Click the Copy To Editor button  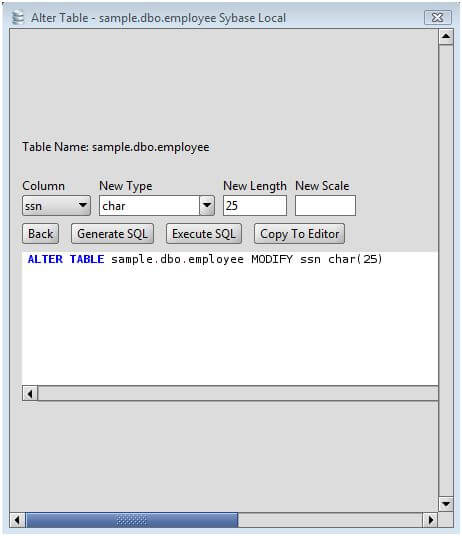[300, 234]
